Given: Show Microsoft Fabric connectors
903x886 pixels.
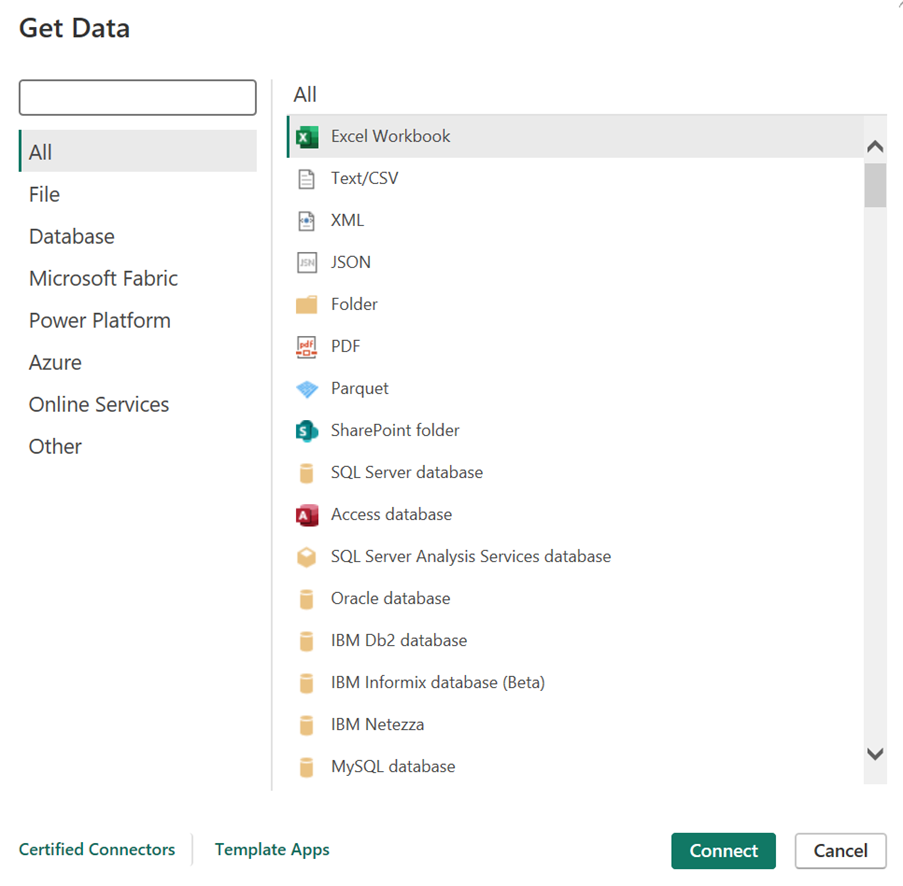Looking at the screenshot, I should (x=104, y=279).
